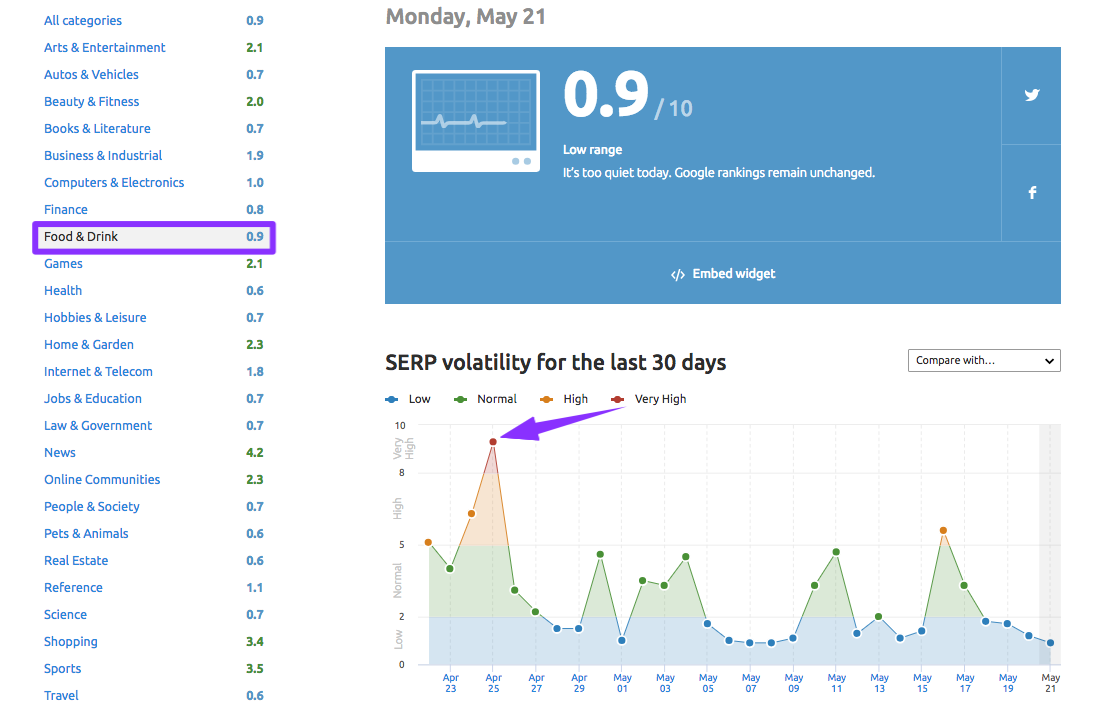
Task: Open the Real Estate category
Action: coord(76,562)
